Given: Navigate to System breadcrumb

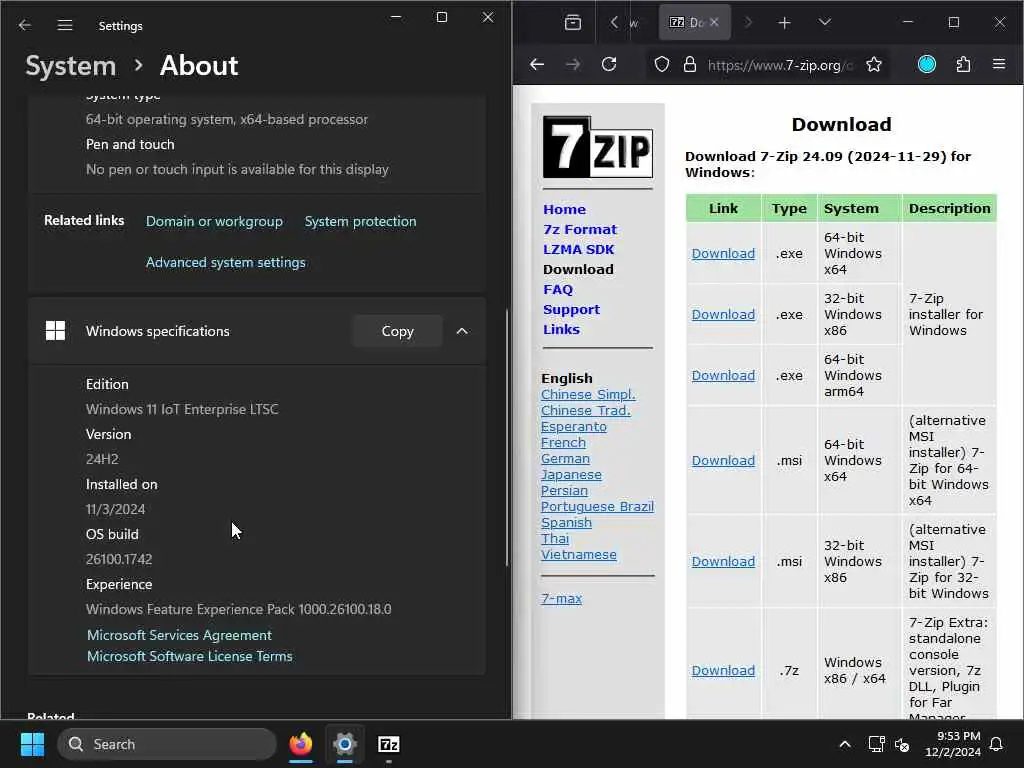Looking at the screenshot, I should point(71,66).
